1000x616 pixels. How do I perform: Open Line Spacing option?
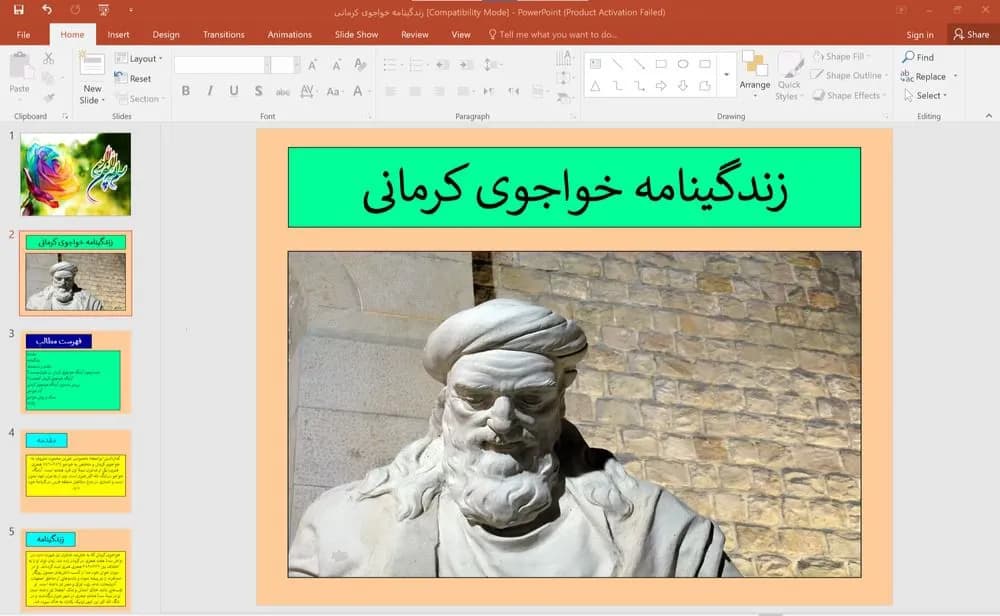[x=491, y=64]
